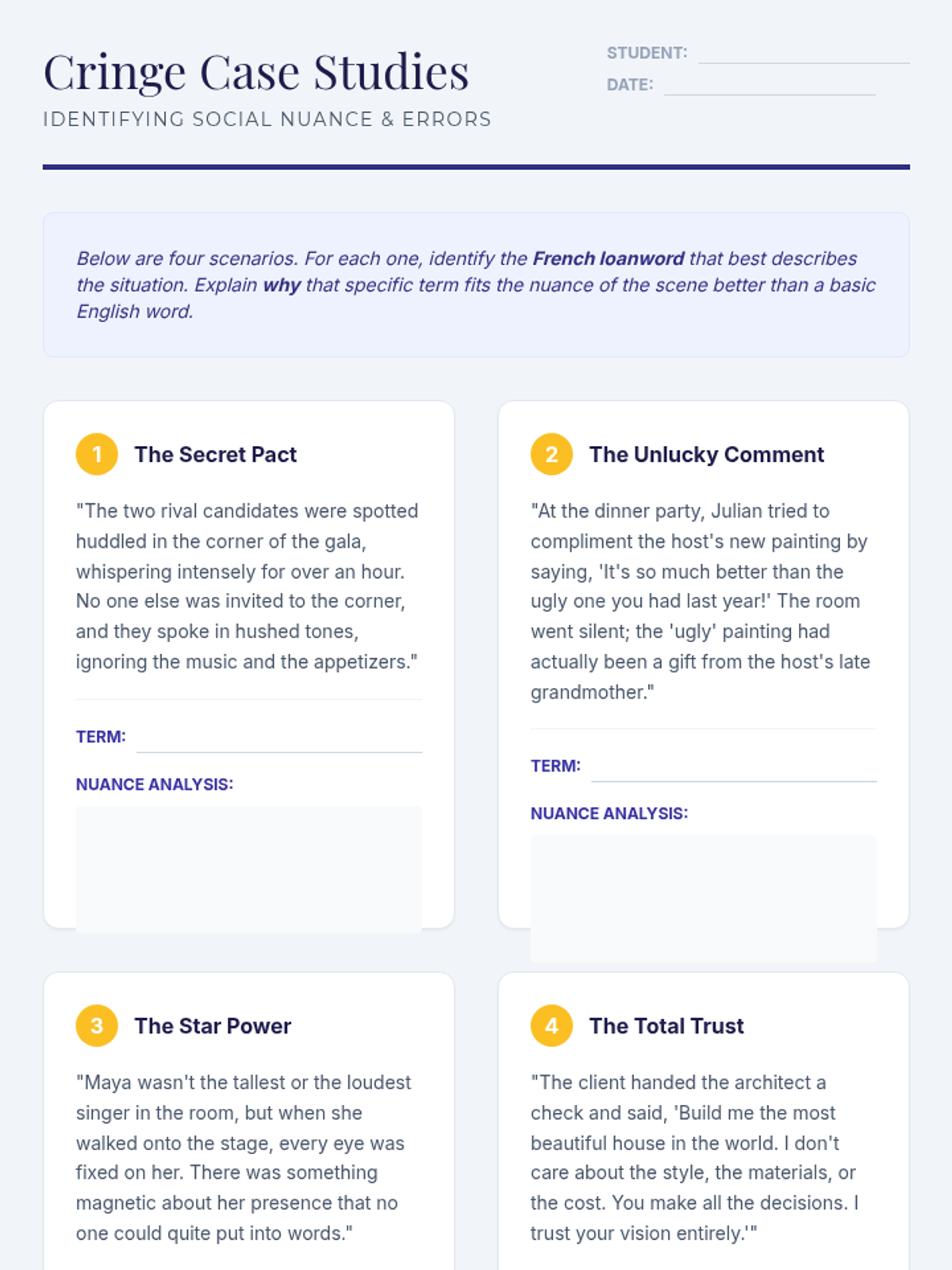952x1270 pixels.
Task: Click the Maya scenario paragraph
Action: [x=244, y=1158]
